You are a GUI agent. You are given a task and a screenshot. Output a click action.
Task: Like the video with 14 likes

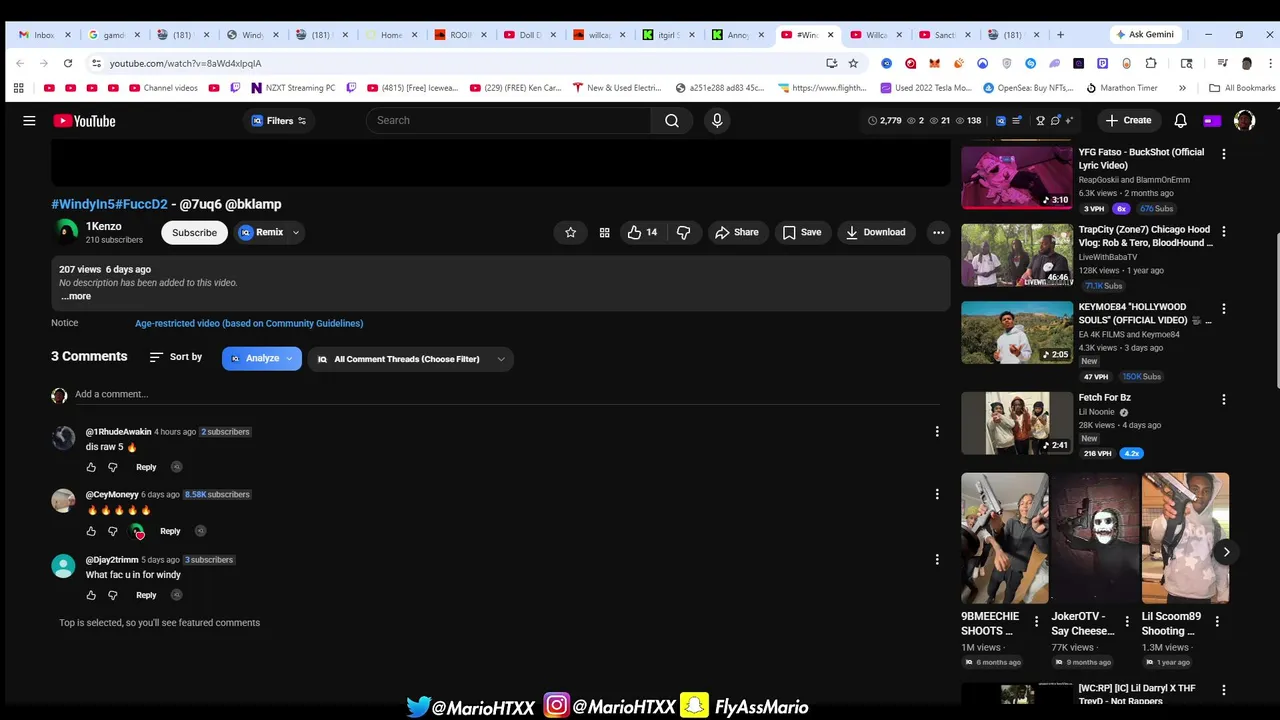[643, 232]
